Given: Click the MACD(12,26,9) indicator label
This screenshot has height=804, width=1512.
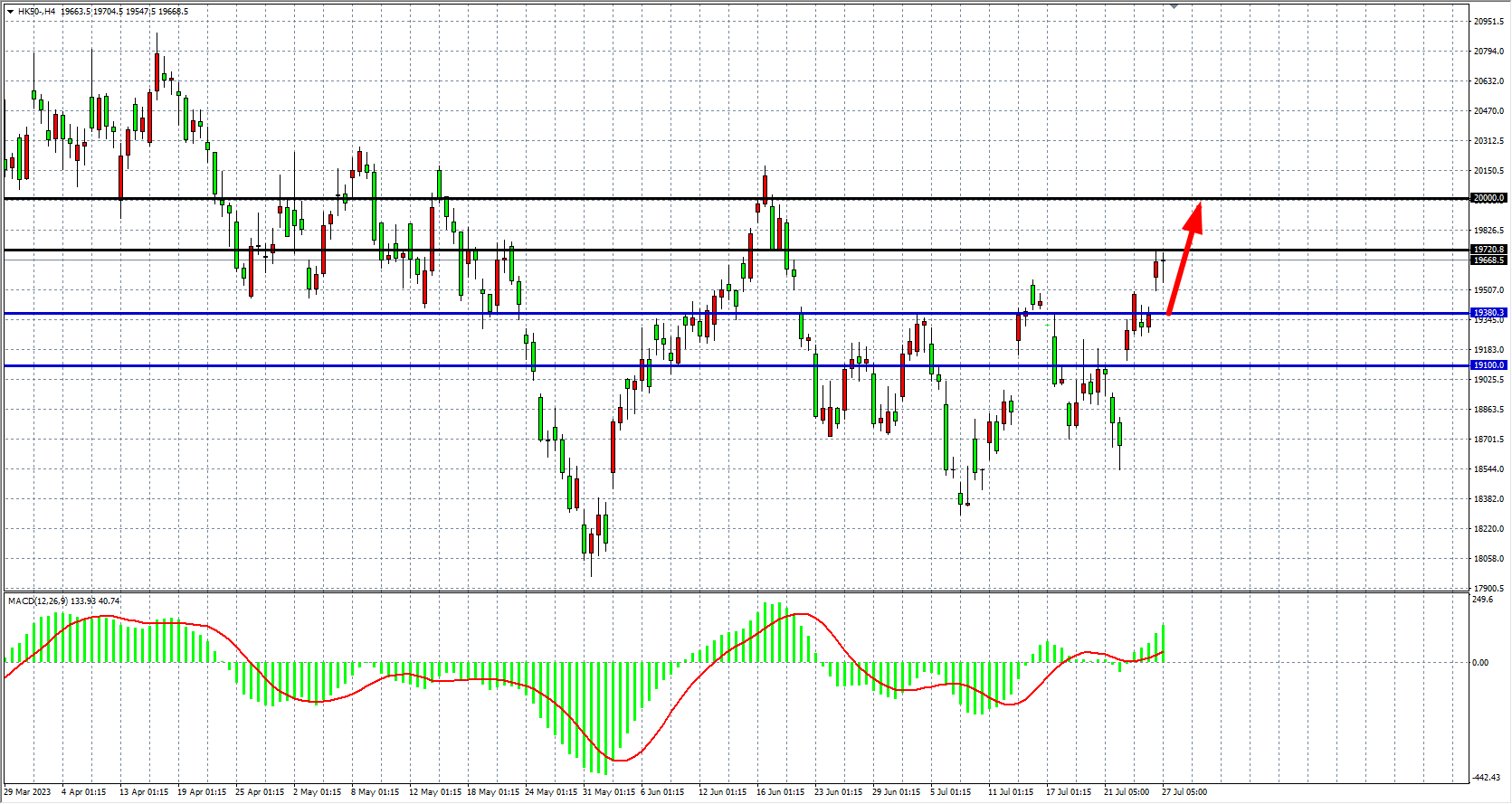Looking at the screenshot, I should click(38, 601).
